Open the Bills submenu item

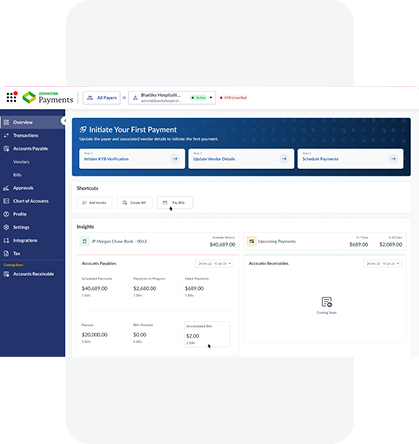pos(17,175)
